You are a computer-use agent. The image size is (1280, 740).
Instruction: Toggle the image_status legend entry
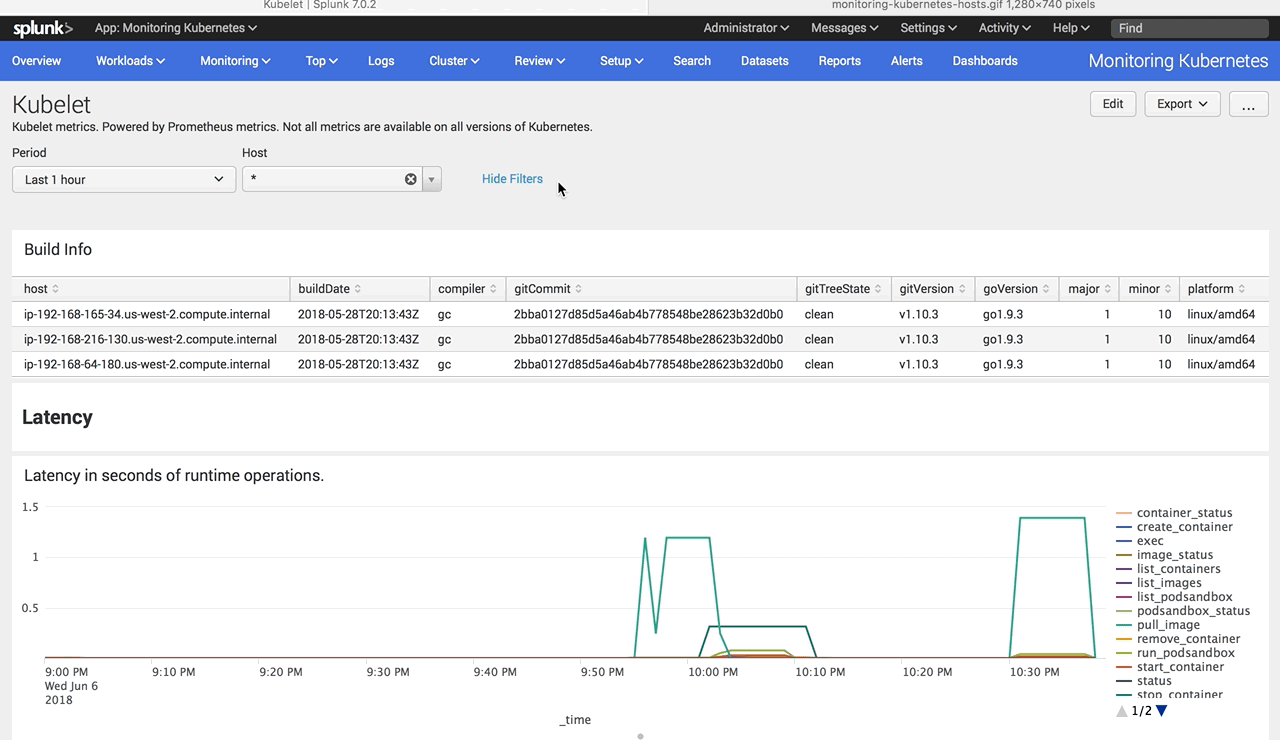[1165, 555]
